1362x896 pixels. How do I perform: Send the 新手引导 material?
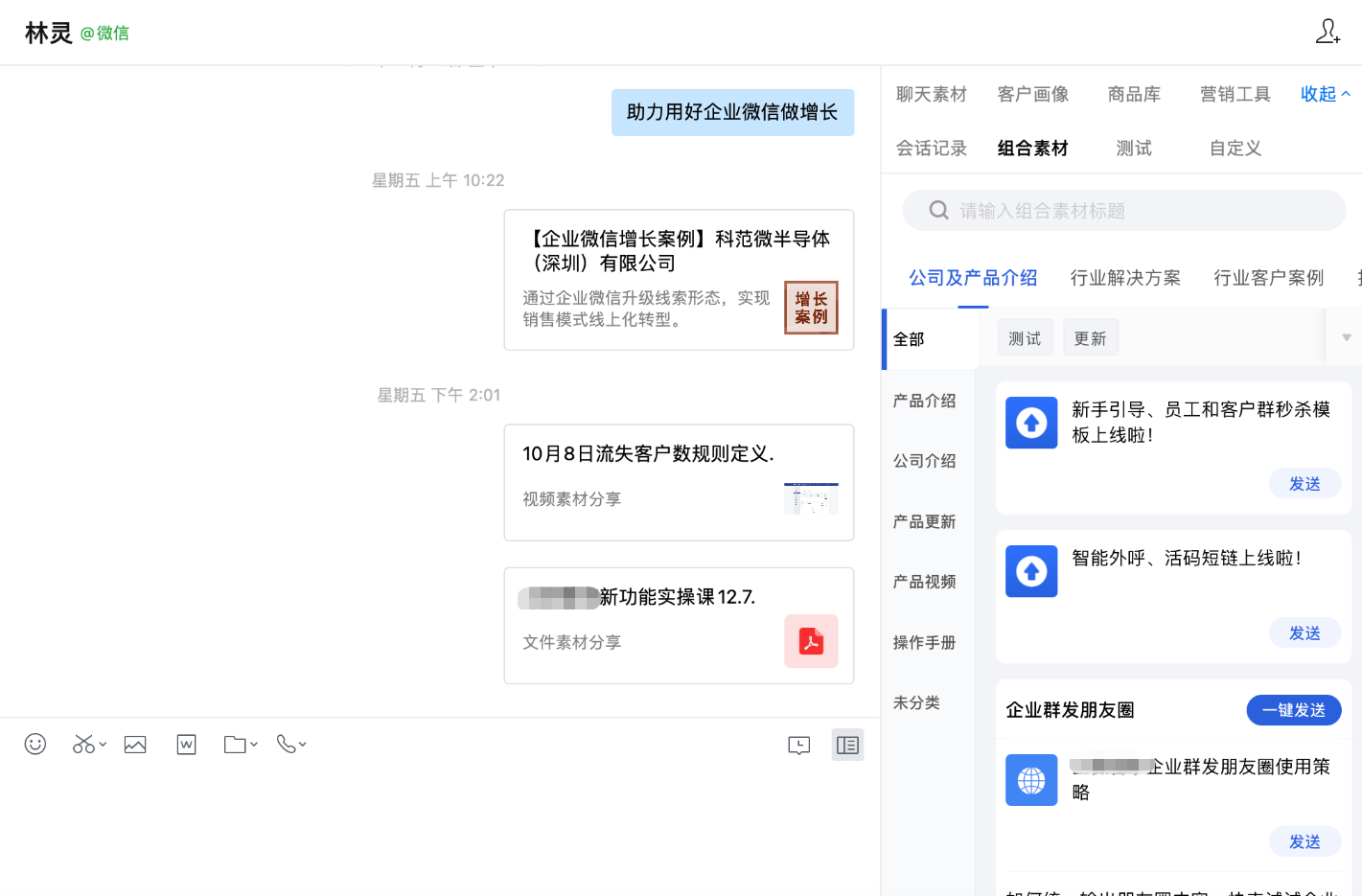pos(1304,484)
